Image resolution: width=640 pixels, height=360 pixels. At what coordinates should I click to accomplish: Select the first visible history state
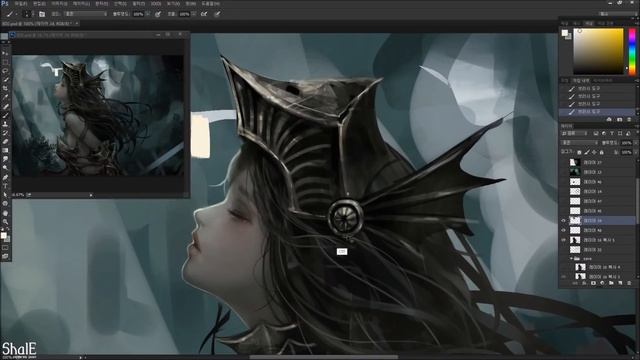597,88
